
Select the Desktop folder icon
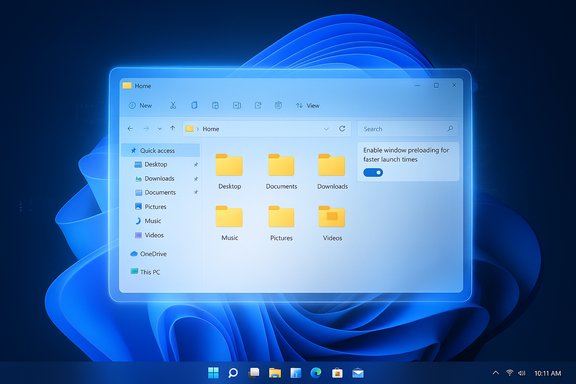click(x=229, y=165)
